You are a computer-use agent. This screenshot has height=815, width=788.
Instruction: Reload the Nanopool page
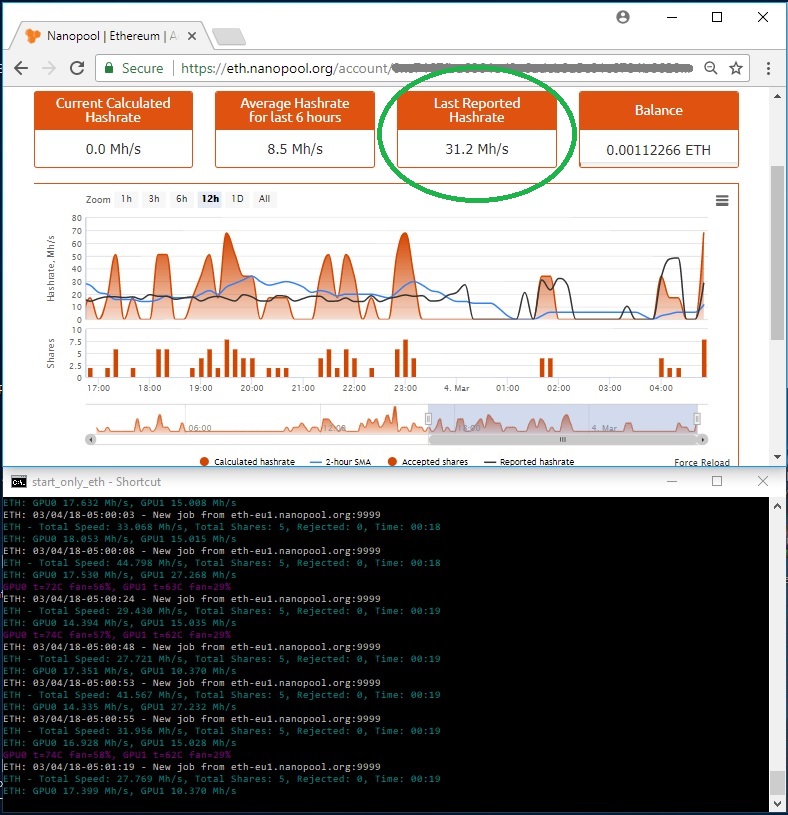click(x=77, y=68)
